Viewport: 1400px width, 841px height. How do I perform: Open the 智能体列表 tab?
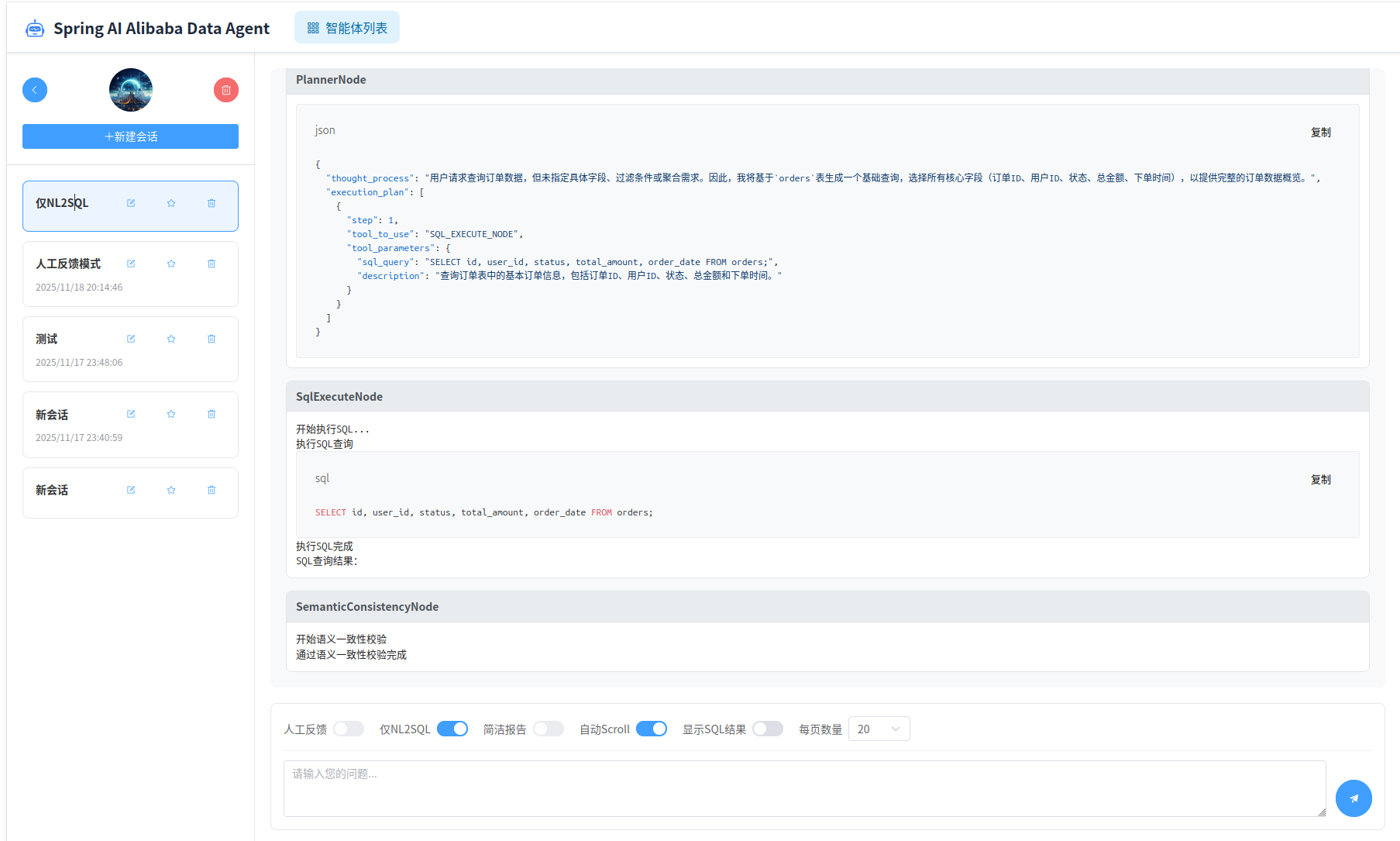(x=347, y=28)
